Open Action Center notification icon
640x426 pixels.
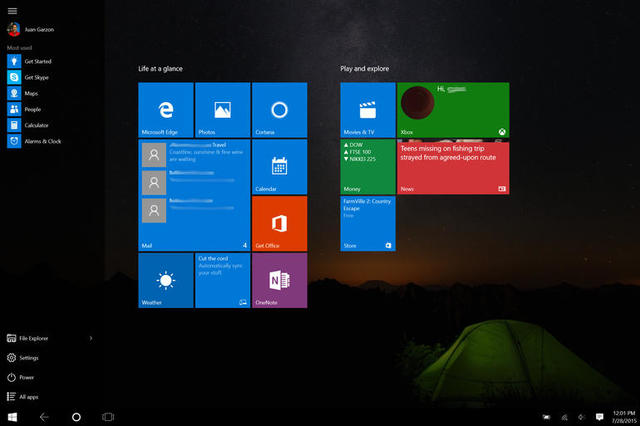pyautogui.click(x=600, y=417)
